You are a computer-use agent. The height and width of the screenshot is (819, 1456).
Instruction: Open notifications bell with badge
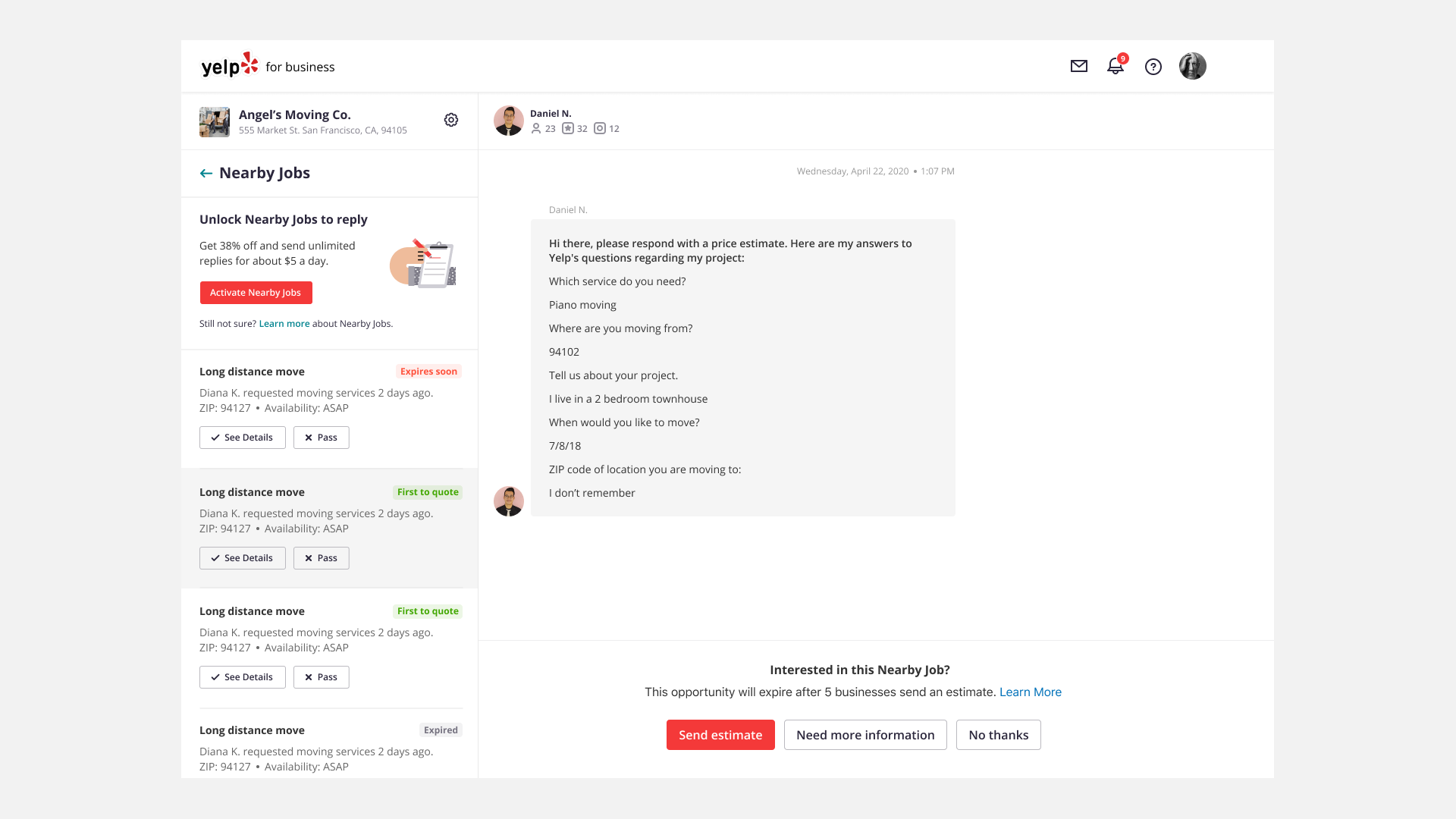1115,67
